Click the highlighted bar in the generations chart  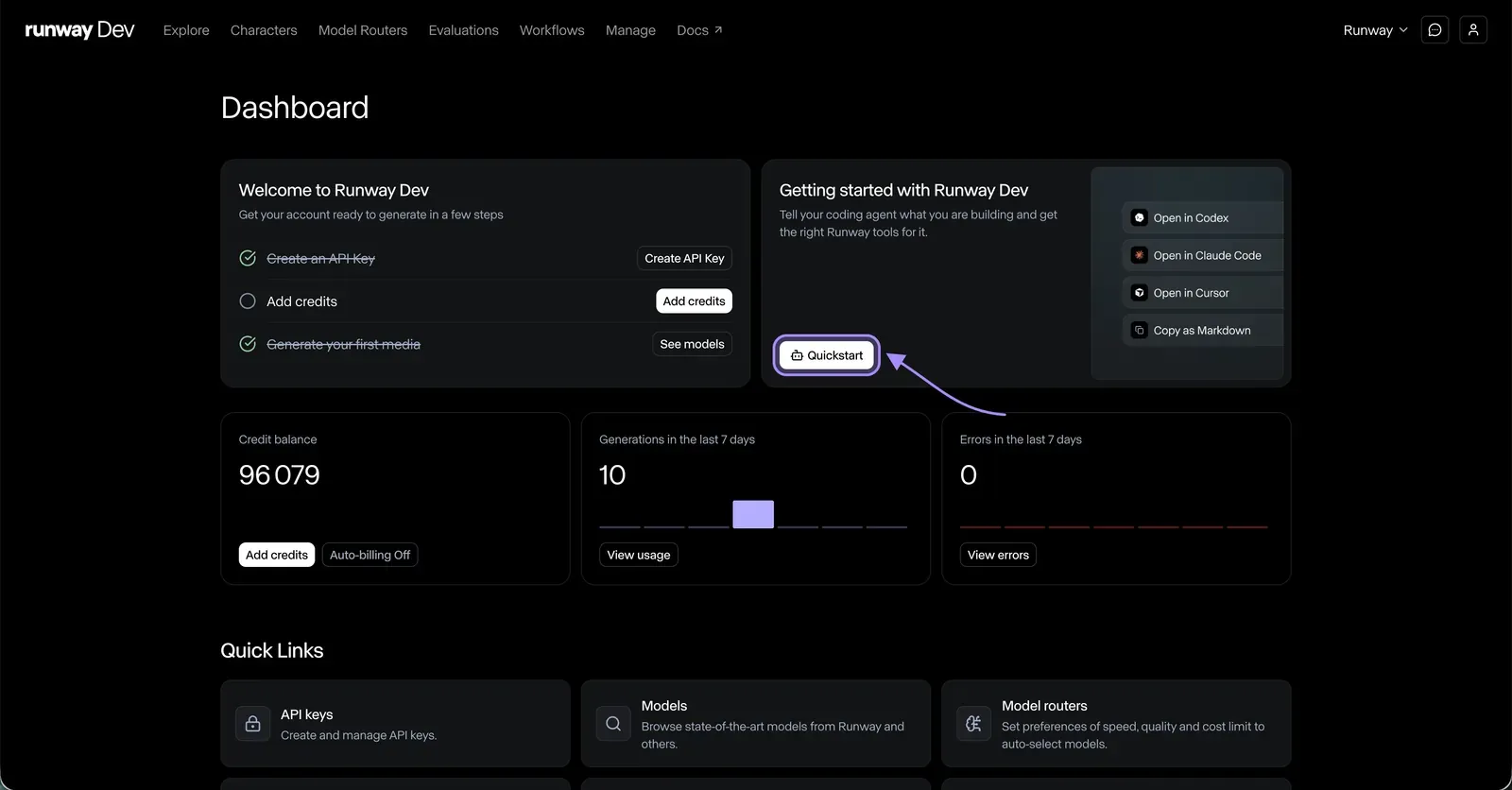tap(753, 514)
